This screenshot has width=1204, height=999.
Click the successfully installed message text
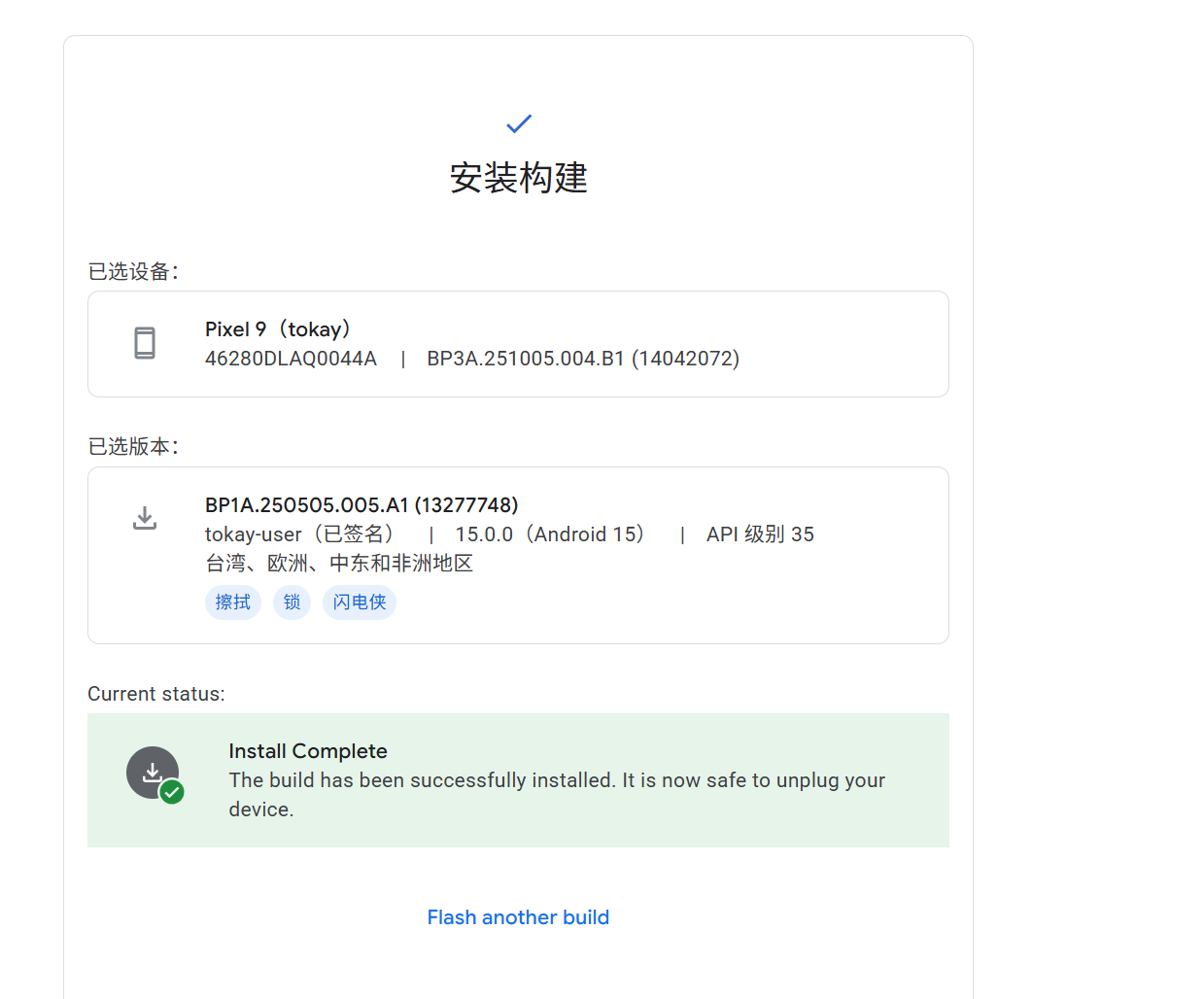click(x=557, y=795)
